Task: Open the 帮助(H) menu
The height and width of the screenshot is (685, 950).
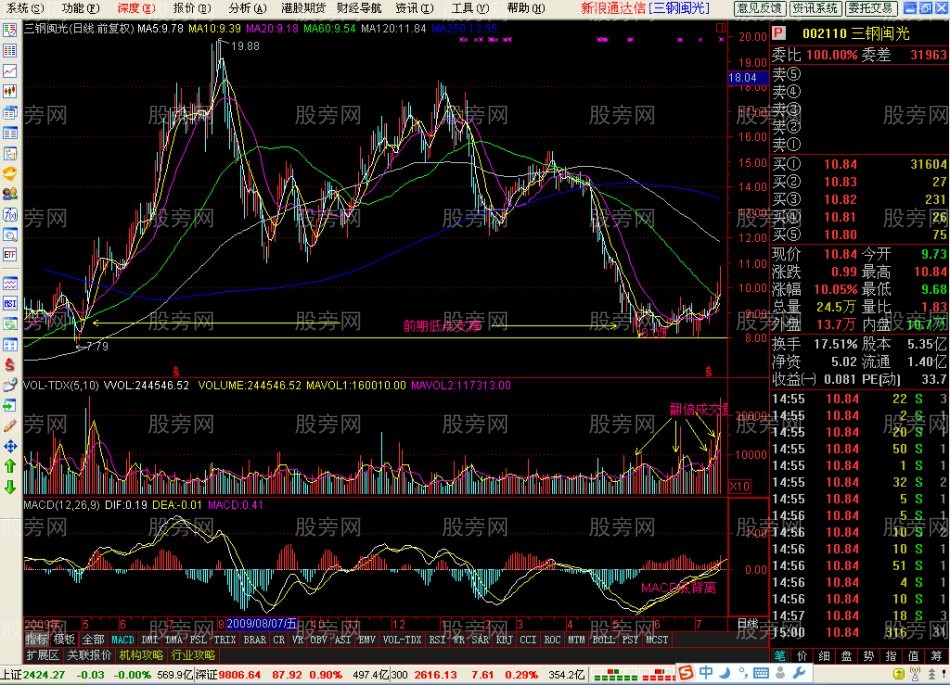Action: tap(526, 8)
